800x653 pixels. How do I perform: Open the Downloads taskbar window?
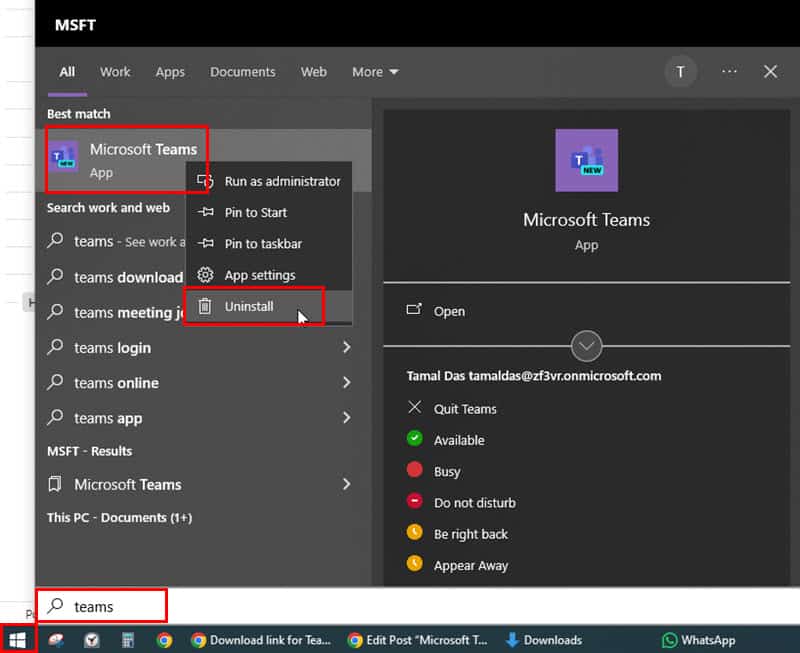(x=544, y=640)
